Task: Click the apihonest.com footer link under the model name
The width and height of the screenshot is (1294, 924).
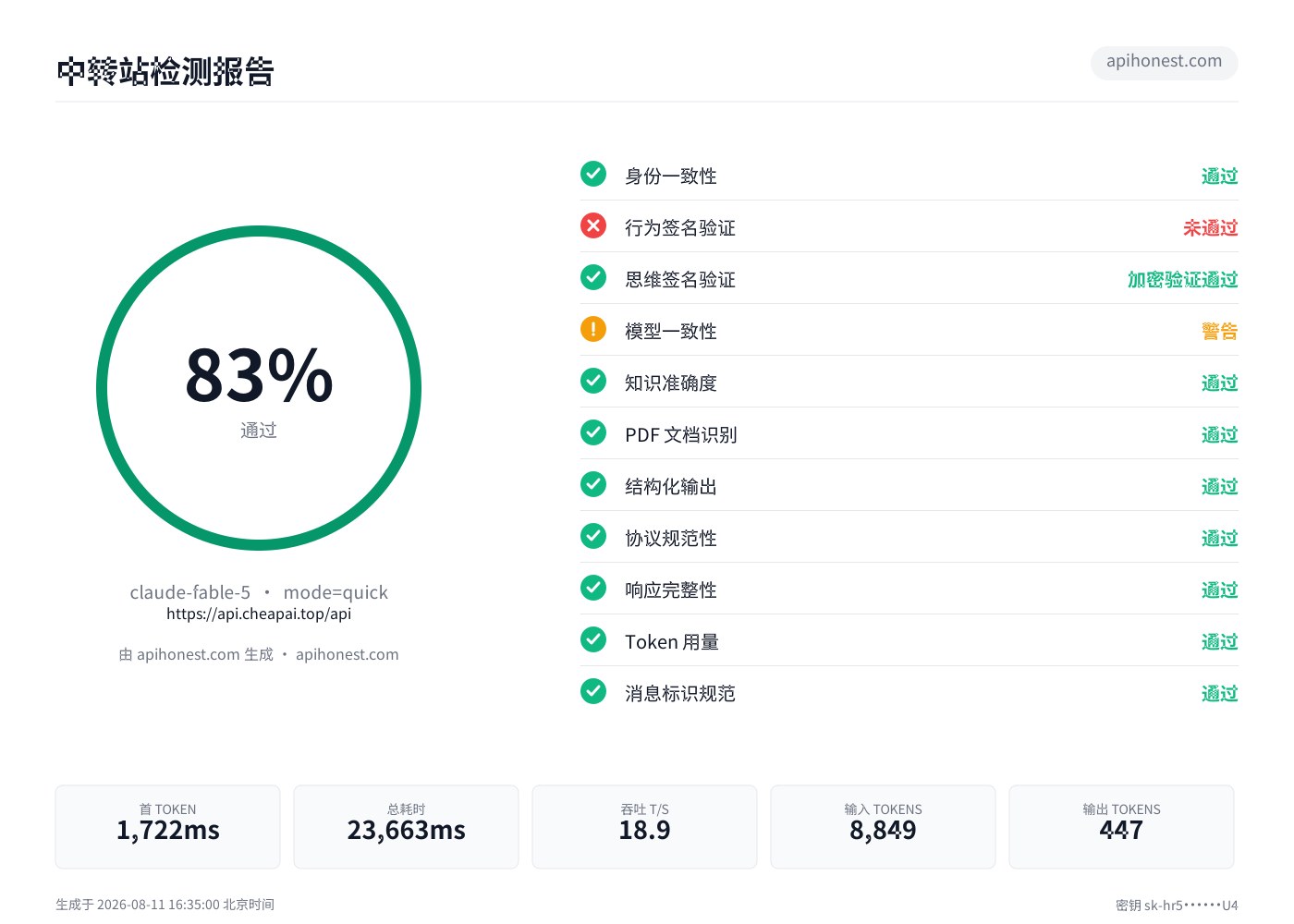Action: click(x=347, y=654)
